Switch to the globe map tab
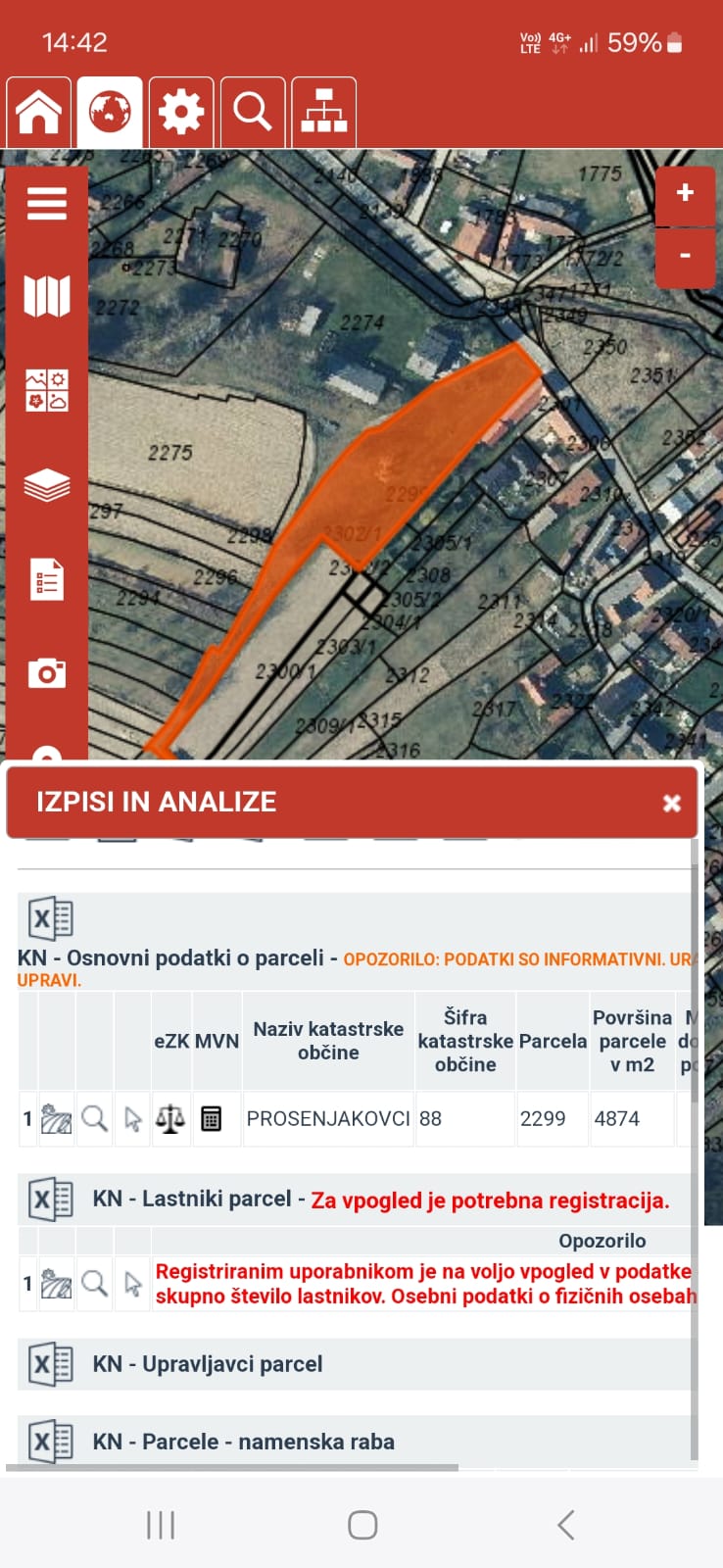This screenshot has height=1568, width=723. 110,112
